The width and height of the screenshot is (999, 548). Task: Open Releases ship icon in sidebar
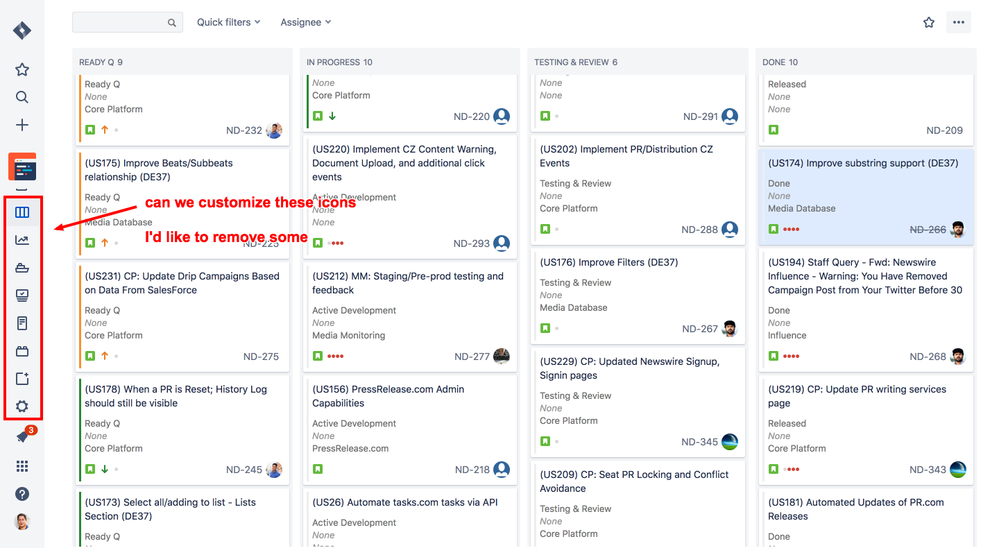pos(22,268)
